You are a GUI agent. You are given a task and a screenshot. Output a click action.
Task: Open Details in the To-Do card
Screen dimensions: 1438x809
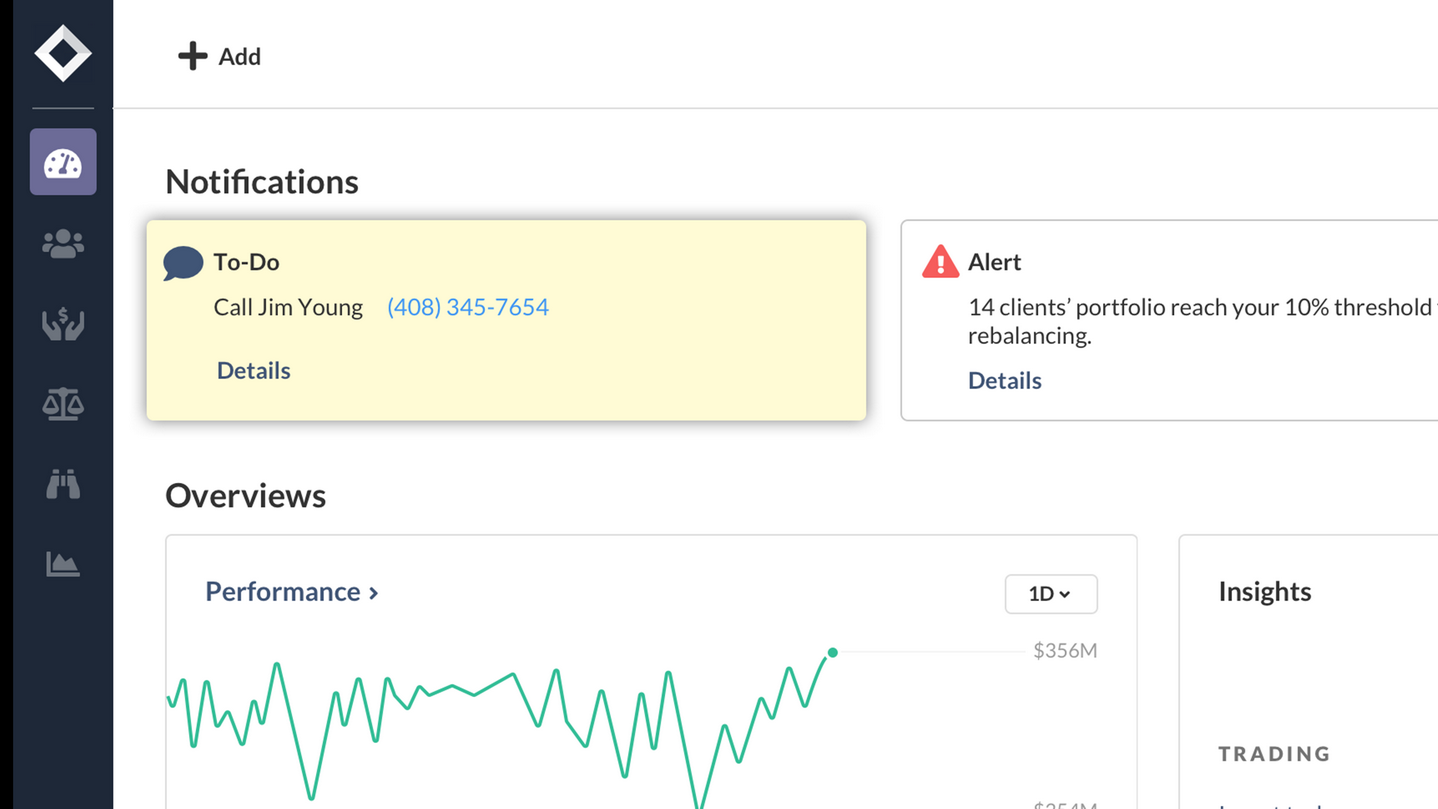(253, 371)
